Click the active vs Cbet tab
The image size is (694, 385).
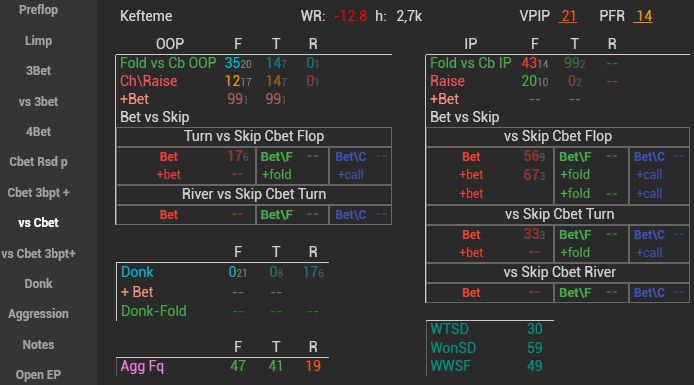39,223
